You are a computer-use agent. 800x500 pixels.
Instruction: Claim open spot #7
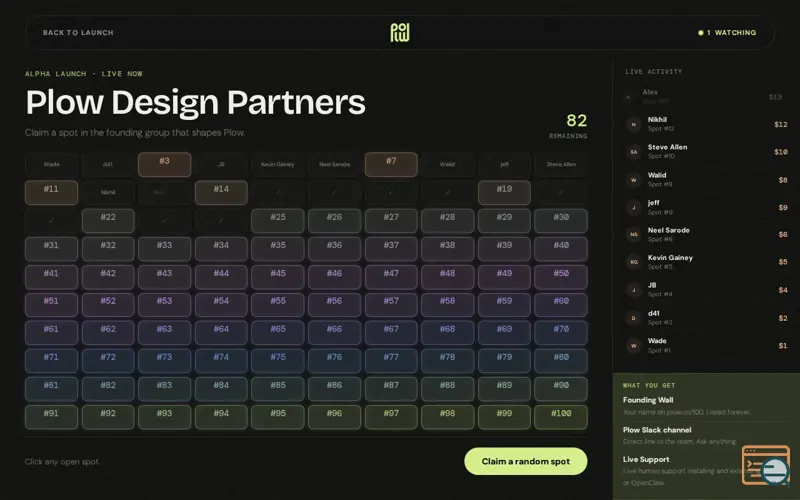point(391,164)
